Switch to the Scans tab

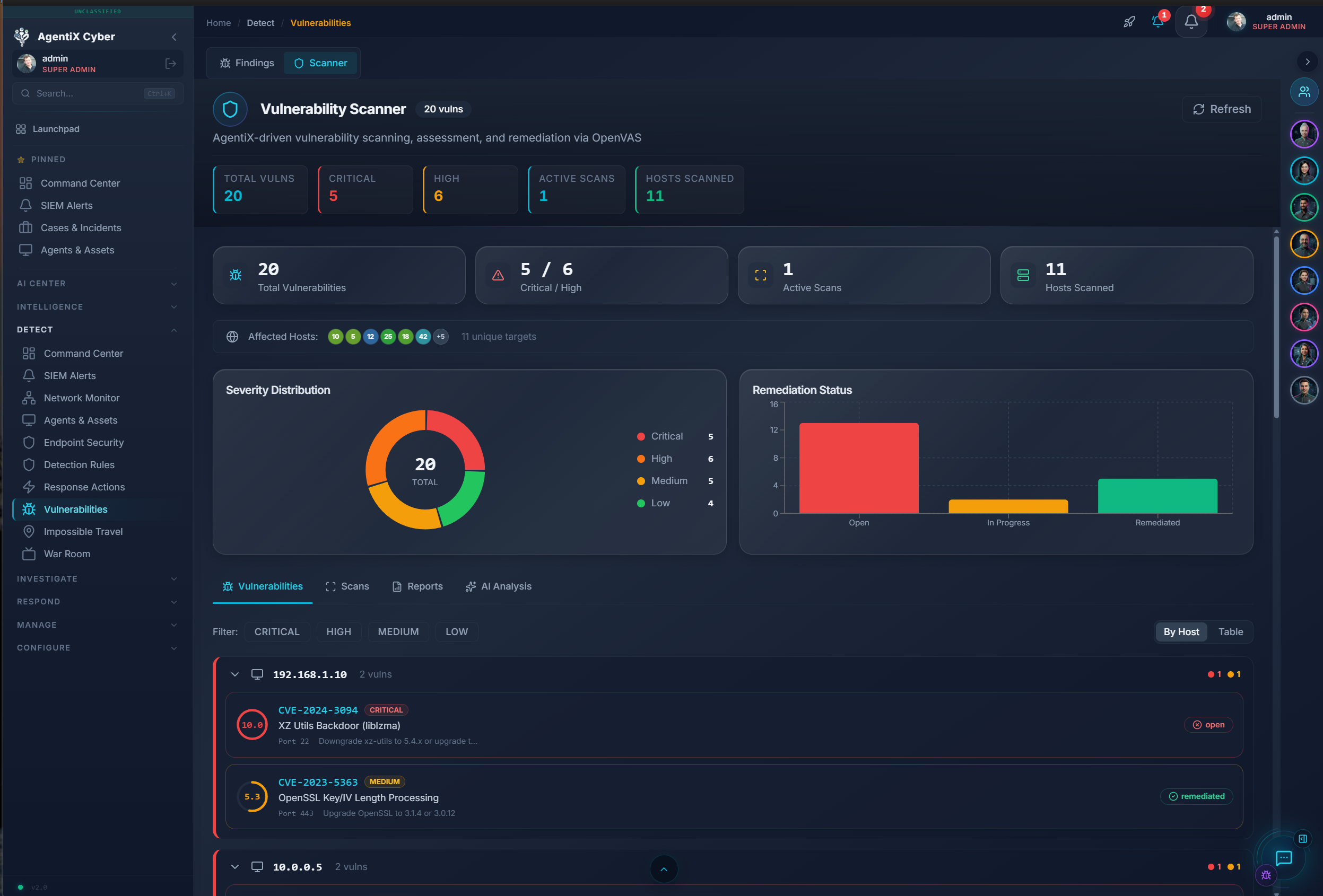(x=347, y=586)
